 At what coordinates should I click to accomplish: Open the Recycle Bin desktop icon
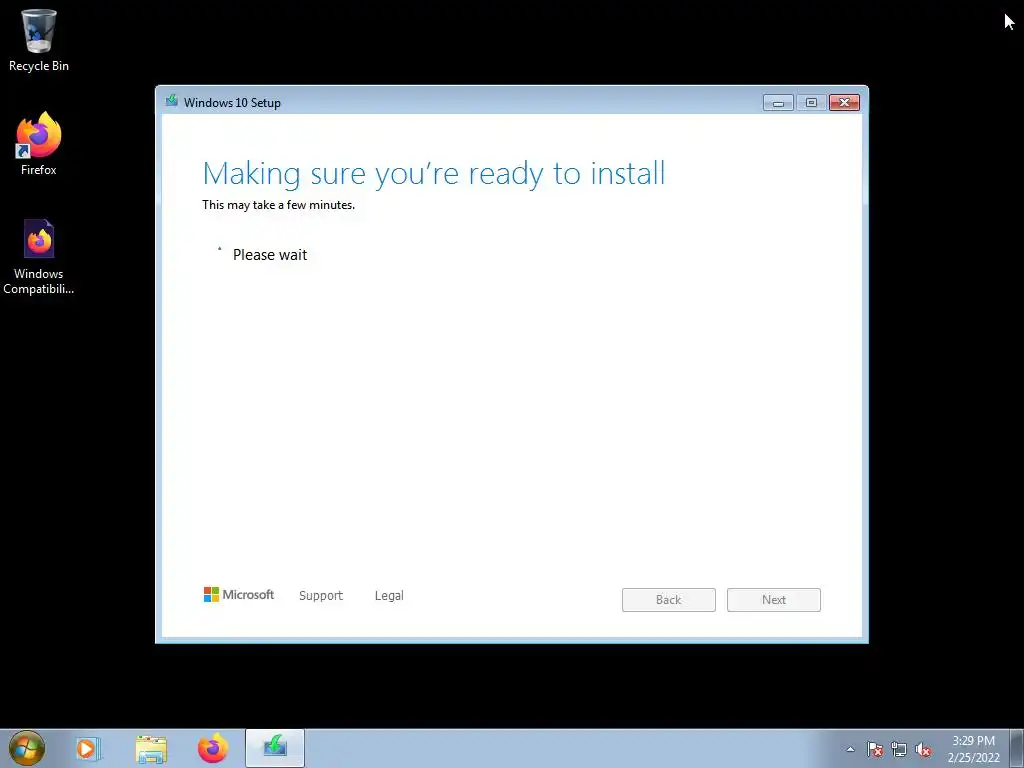pos(39,40)
